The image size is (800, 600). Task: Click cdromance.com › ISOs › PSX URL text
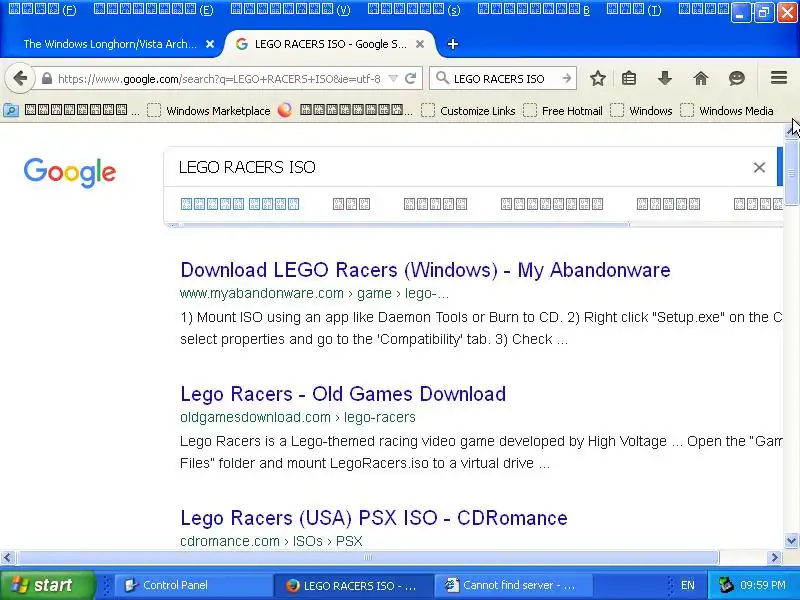point(271,541)
